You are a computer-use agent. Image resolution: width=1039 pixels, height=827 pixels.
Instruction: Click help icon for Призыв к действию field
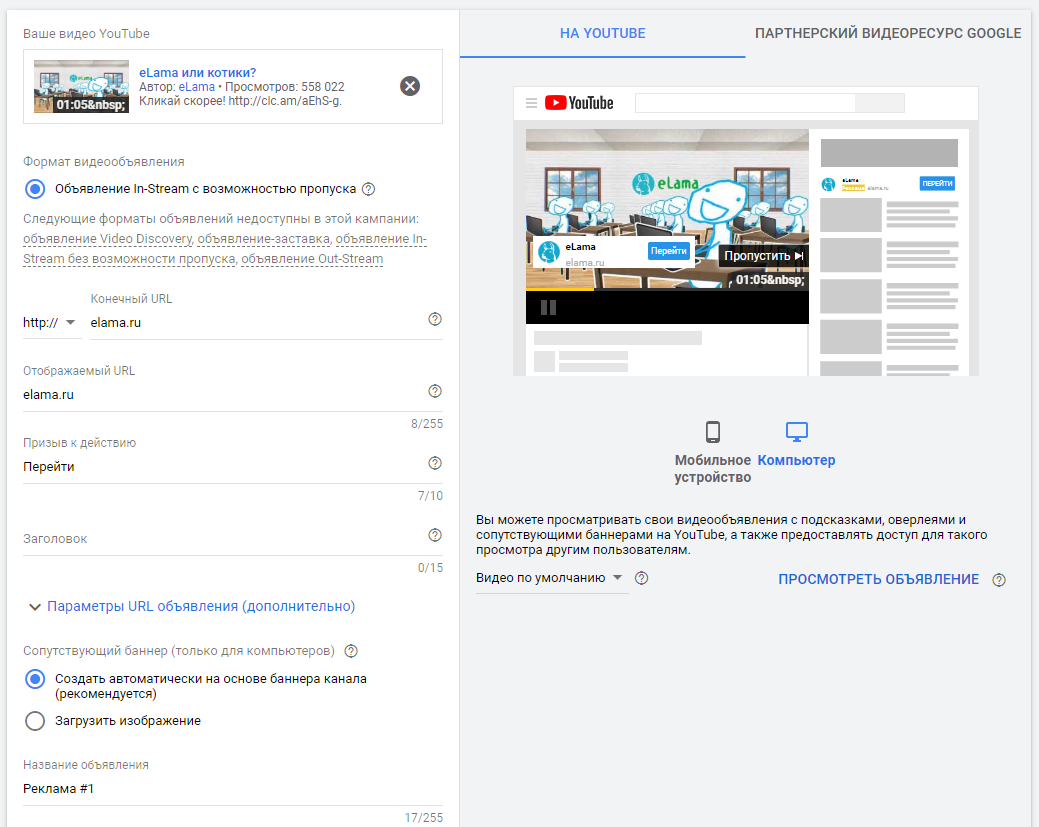pyautogui.click(x=434, y=464)
